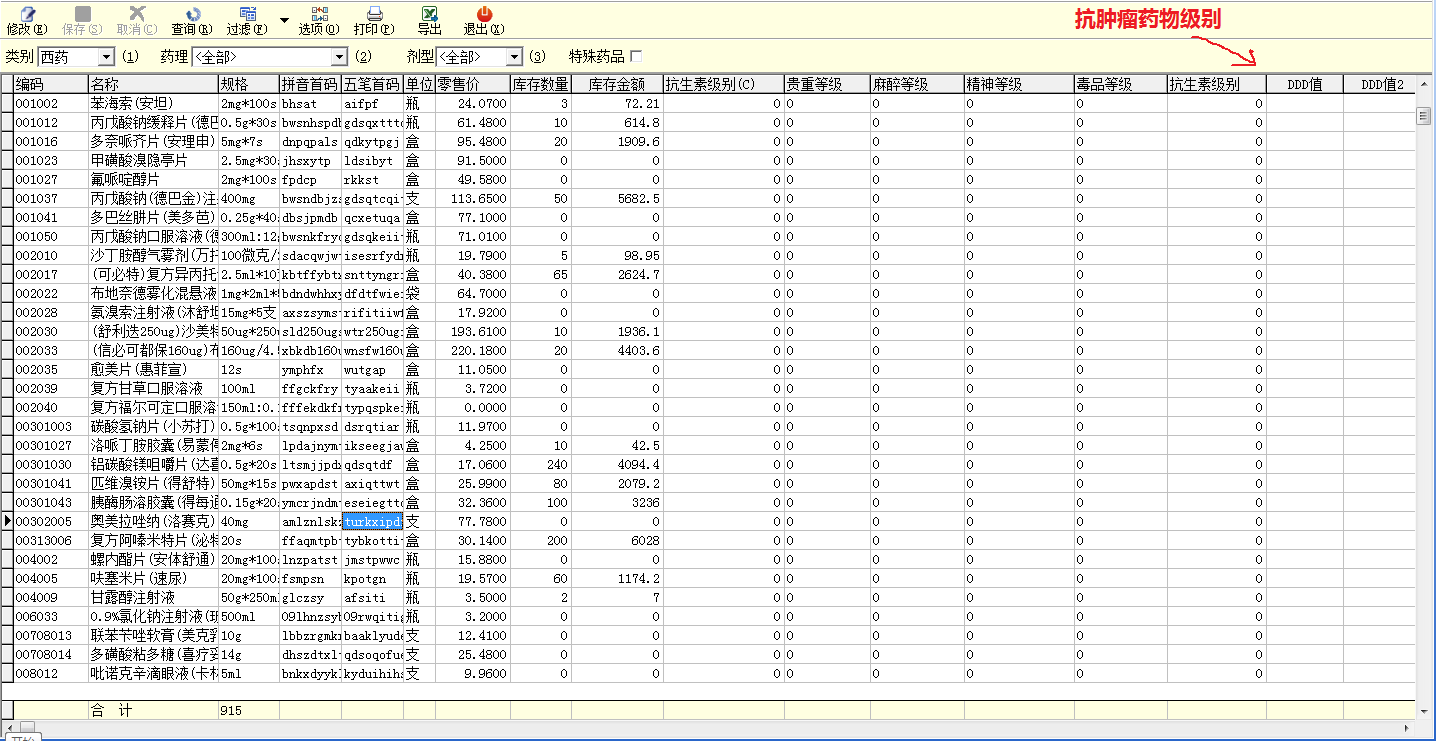The image size is (1436, 741).
Task: Click the 名称 column header
Action: [x=153, y=85]
